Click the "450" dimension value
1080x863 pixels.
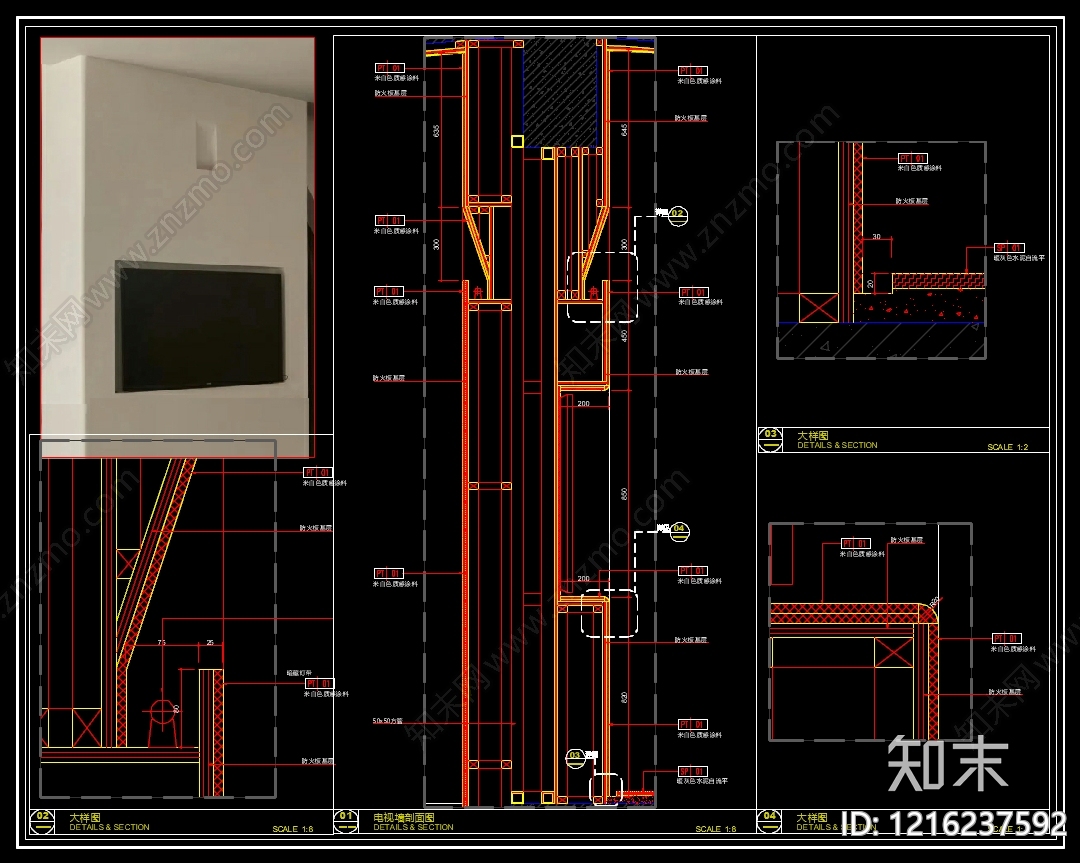(x=624, y=336)
